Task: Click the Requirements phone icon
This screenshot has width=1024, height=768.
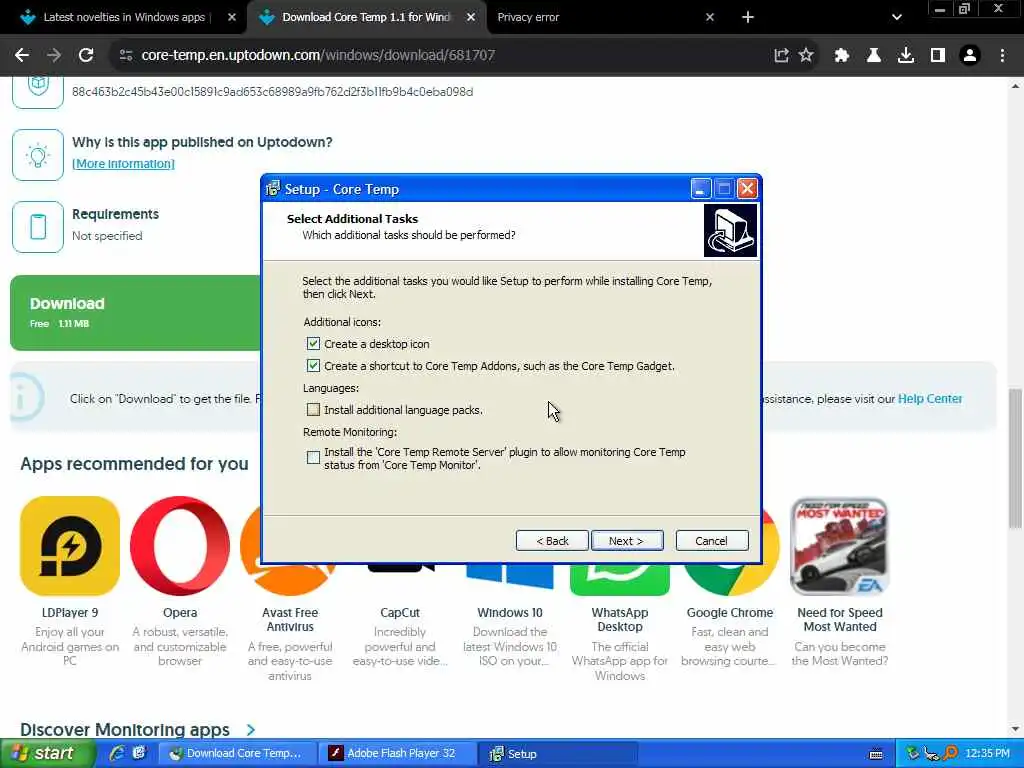Action: [38, 227]
